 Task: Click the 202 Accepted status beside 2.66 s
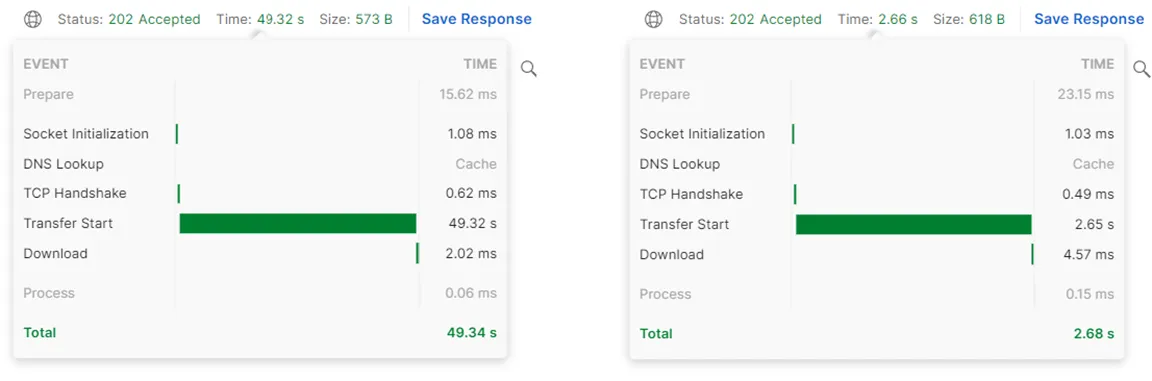tap(775, 19)
